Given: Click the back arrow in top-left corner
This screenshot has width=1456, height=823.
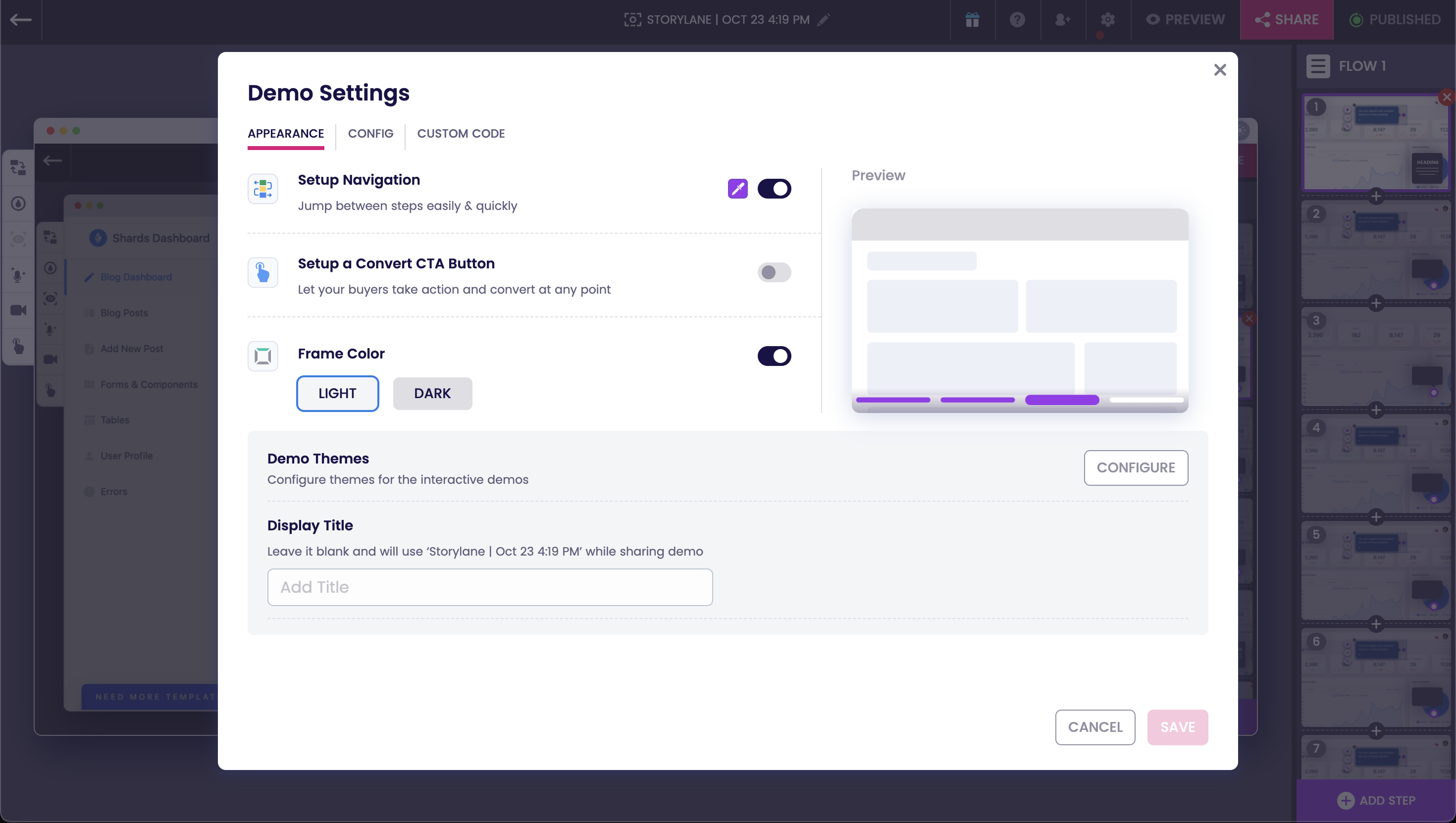Looking at the screenshot, I should 21,20.
